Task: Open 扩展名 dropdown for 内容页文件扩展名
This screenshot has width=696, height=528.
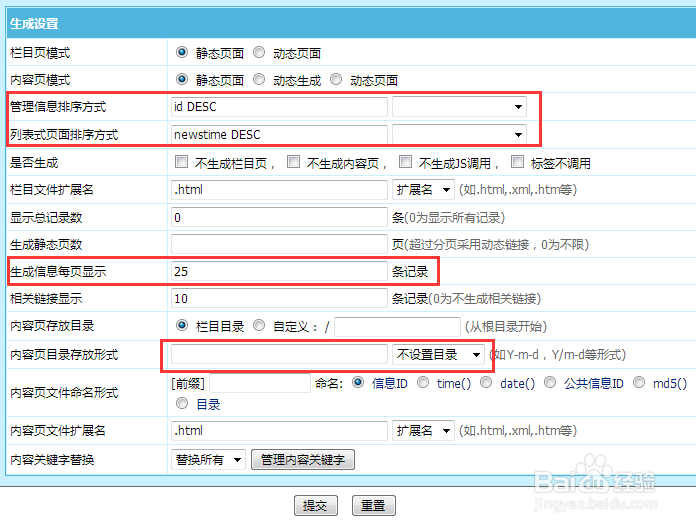Action: click(423, 430)
